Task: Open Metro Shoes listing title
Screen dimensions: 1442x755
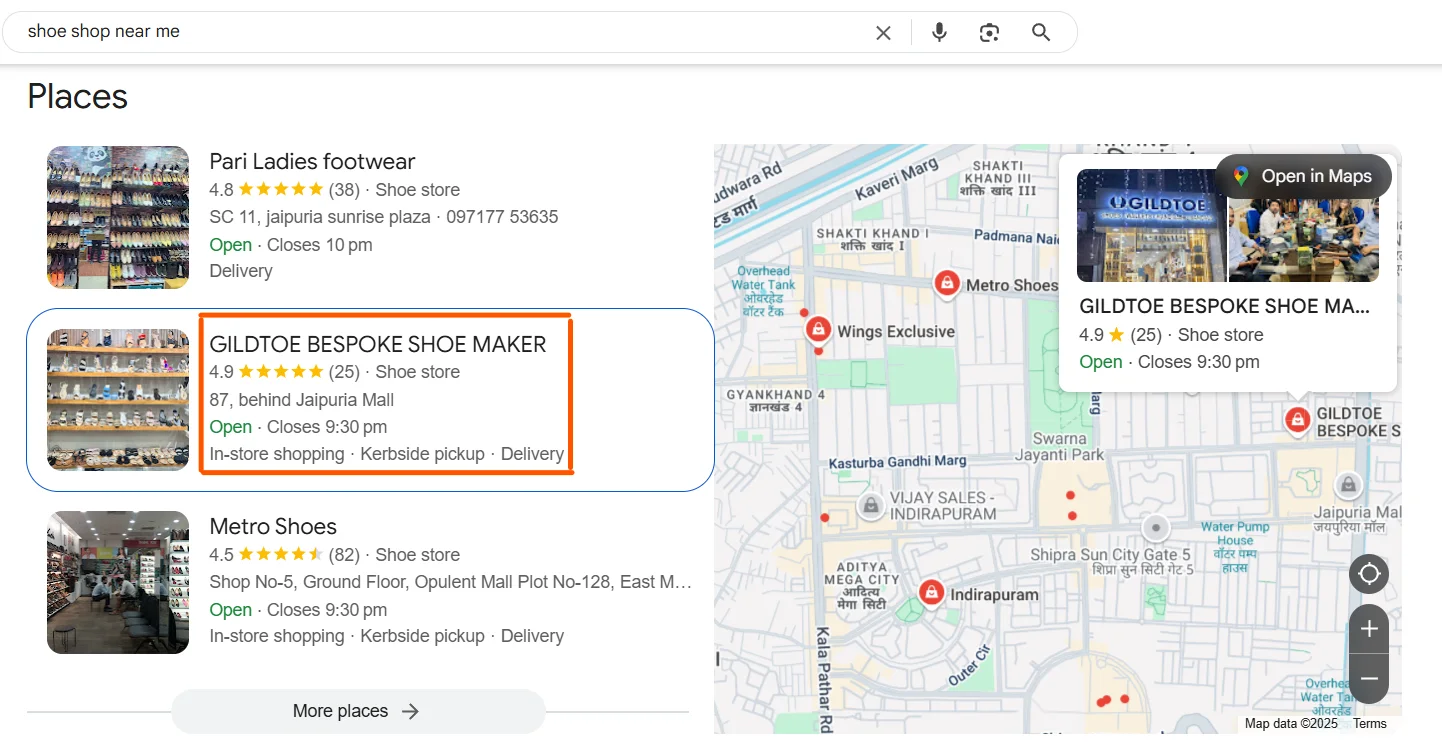Action: coord(273,526)
